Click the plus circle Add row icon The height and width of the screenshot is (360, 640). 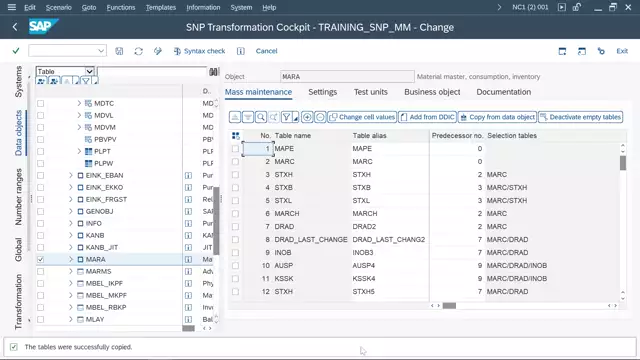[307, 117]
